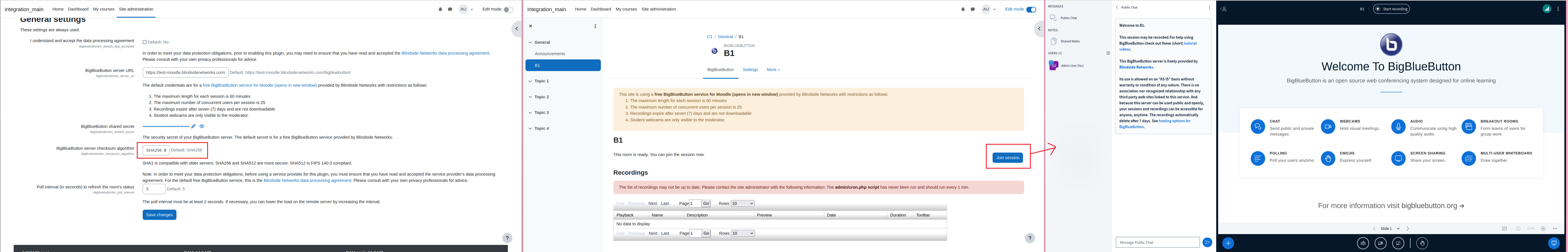Share your screen button in bottom bar
The width and height of the screenshot is (1568, 252).
[1398, 243]
